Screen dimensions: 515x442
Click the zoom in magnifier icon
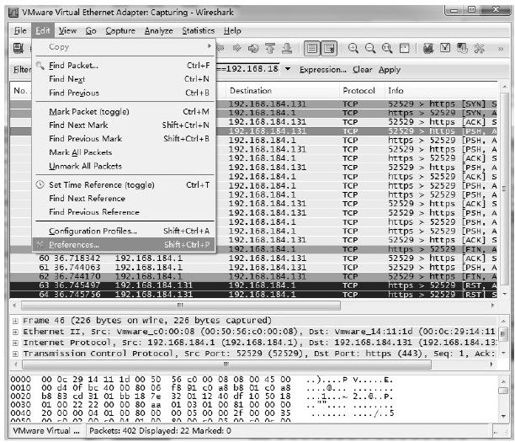353,49
